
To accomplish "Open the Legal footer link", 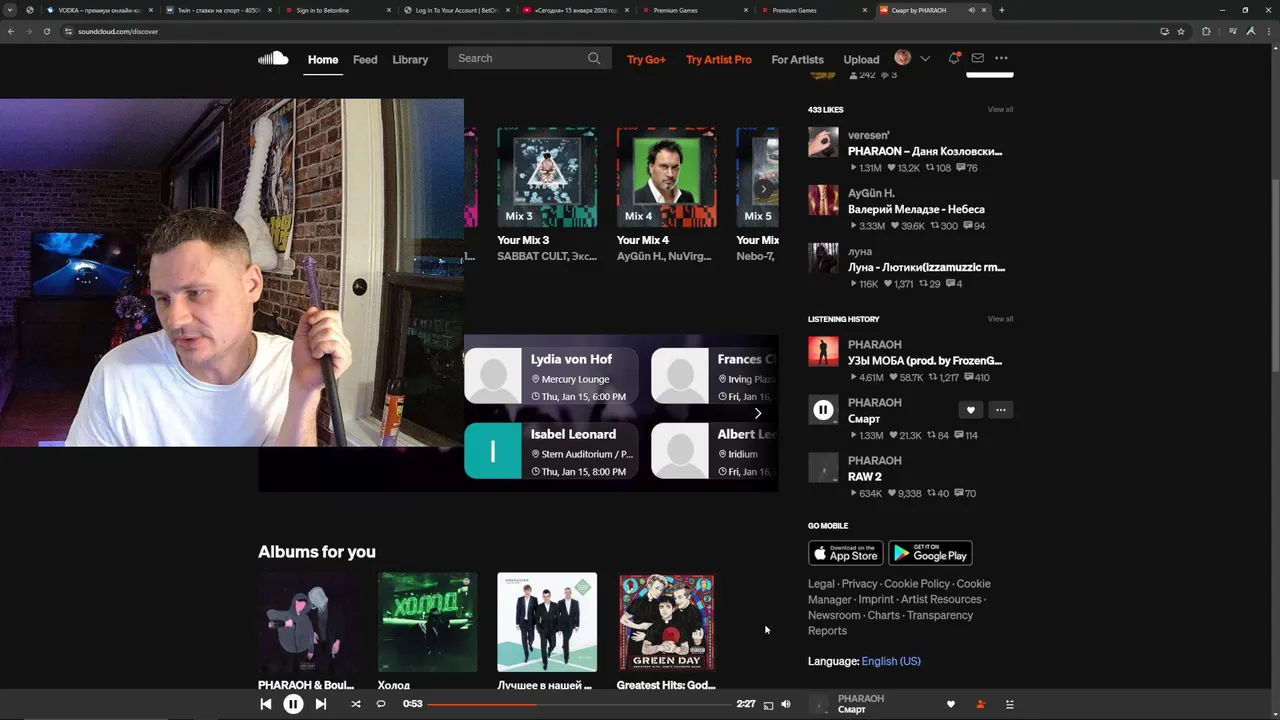I will tap(821, 584).
